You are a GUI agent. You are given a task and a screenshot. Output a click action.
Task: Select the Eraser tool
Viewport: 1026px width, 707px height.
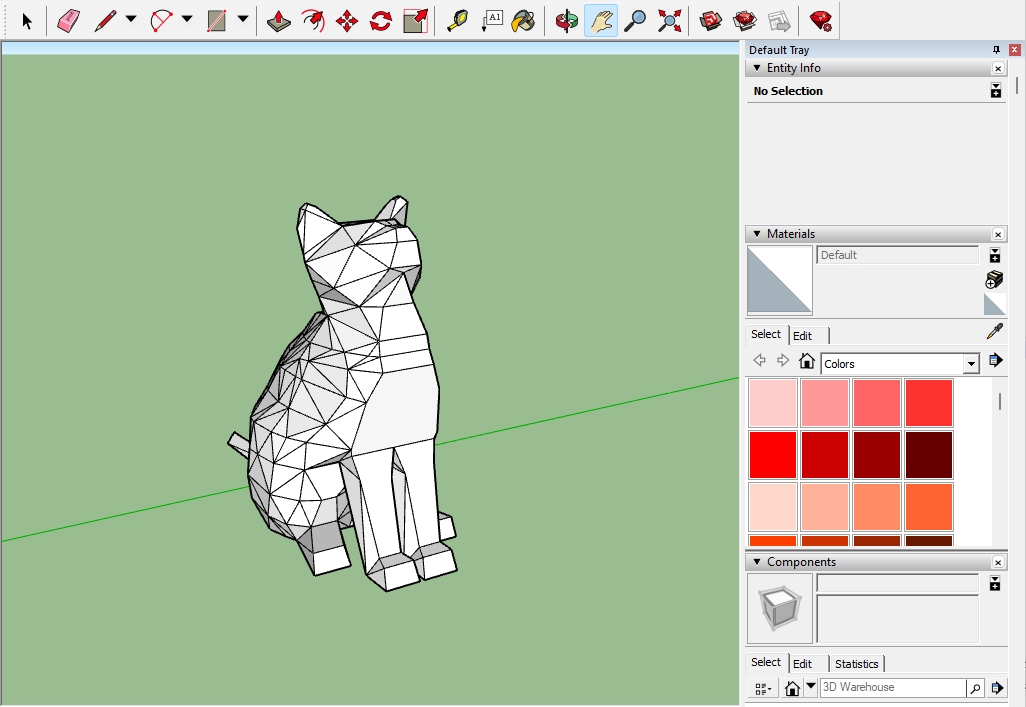tap(68, 19)
